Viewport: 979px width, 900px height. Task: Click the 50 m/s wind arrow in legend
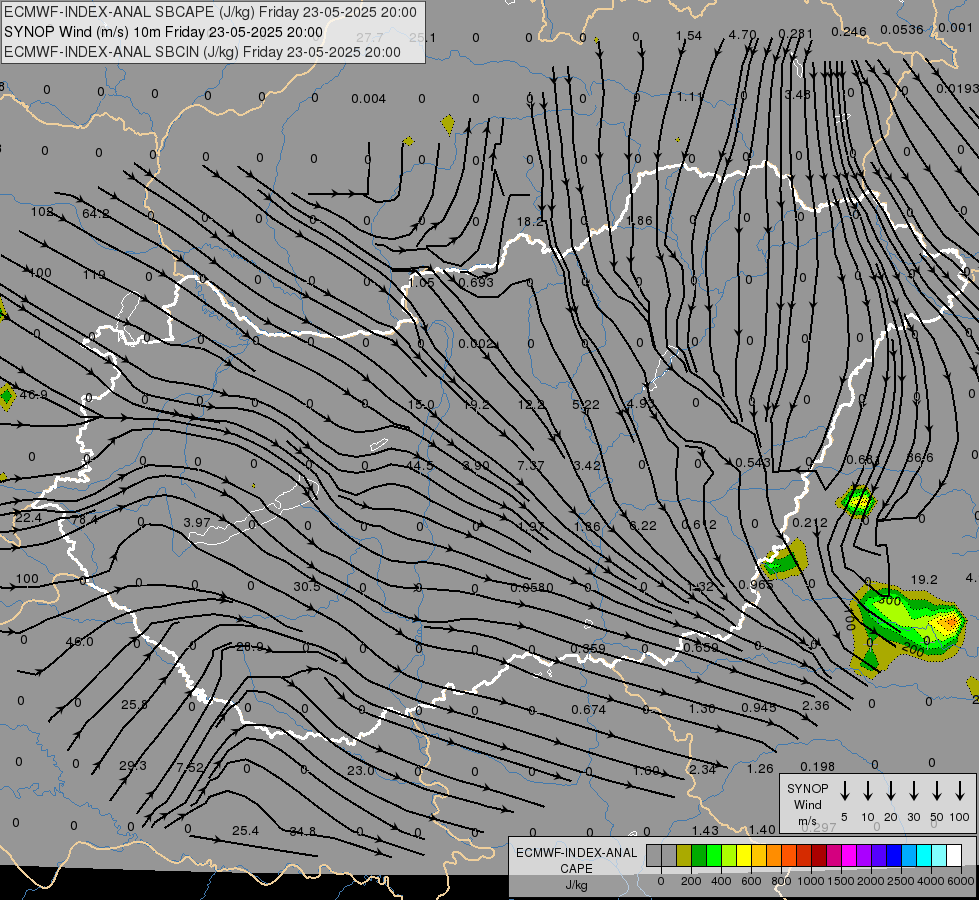(x=937, y=791)
